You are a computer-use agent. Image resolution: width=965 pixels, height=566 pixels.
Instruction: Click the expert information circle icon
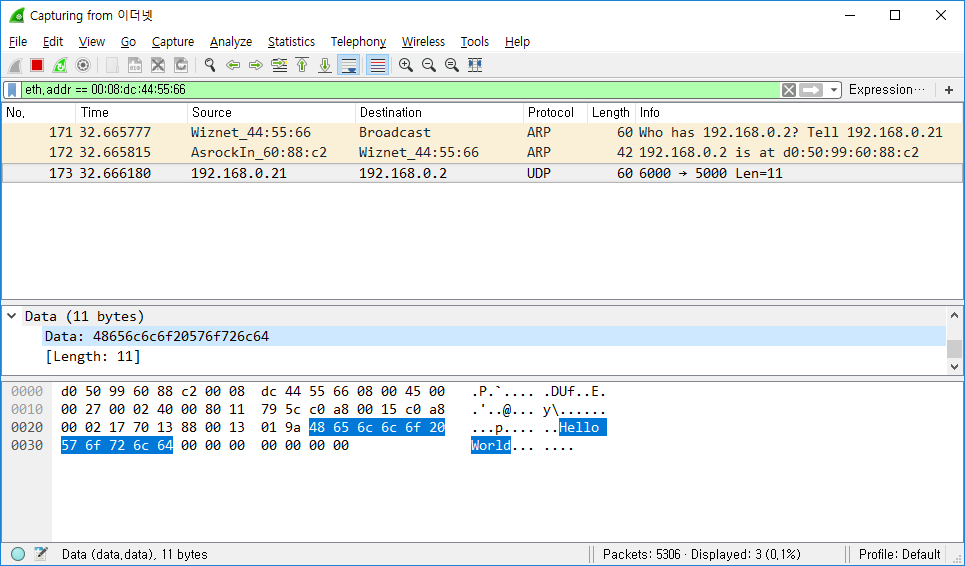pyautogui.click(x=18, y=554)
